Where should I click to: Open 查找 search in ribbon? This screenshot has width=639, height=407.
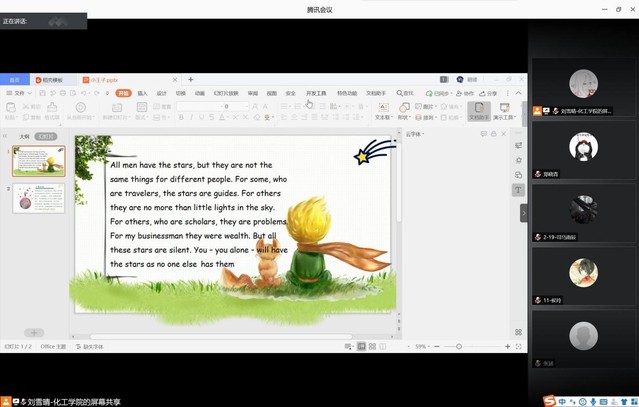[x=405, y=93]
